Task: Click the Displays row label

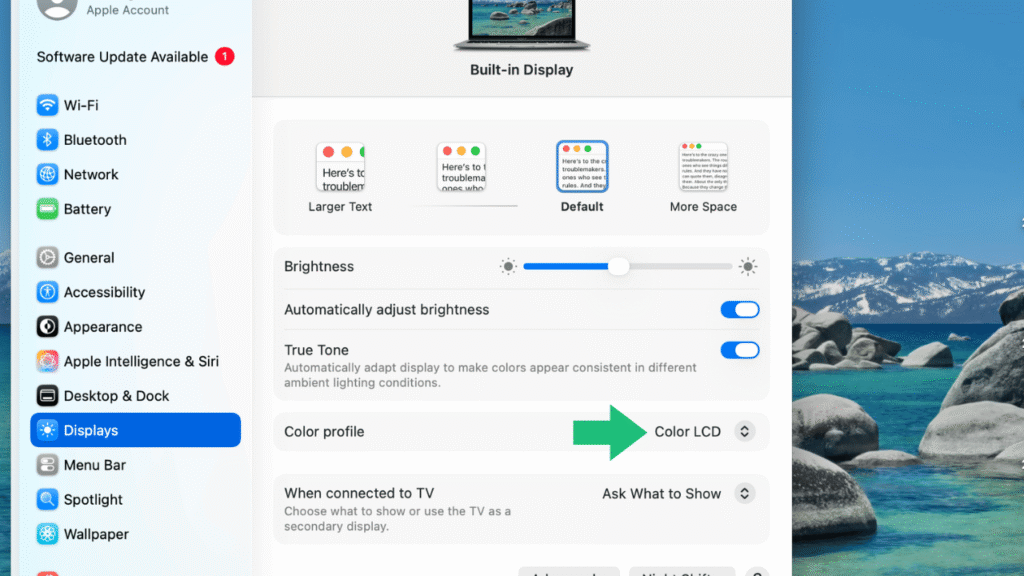Action: pyautogui.click(x=91, y=431)
